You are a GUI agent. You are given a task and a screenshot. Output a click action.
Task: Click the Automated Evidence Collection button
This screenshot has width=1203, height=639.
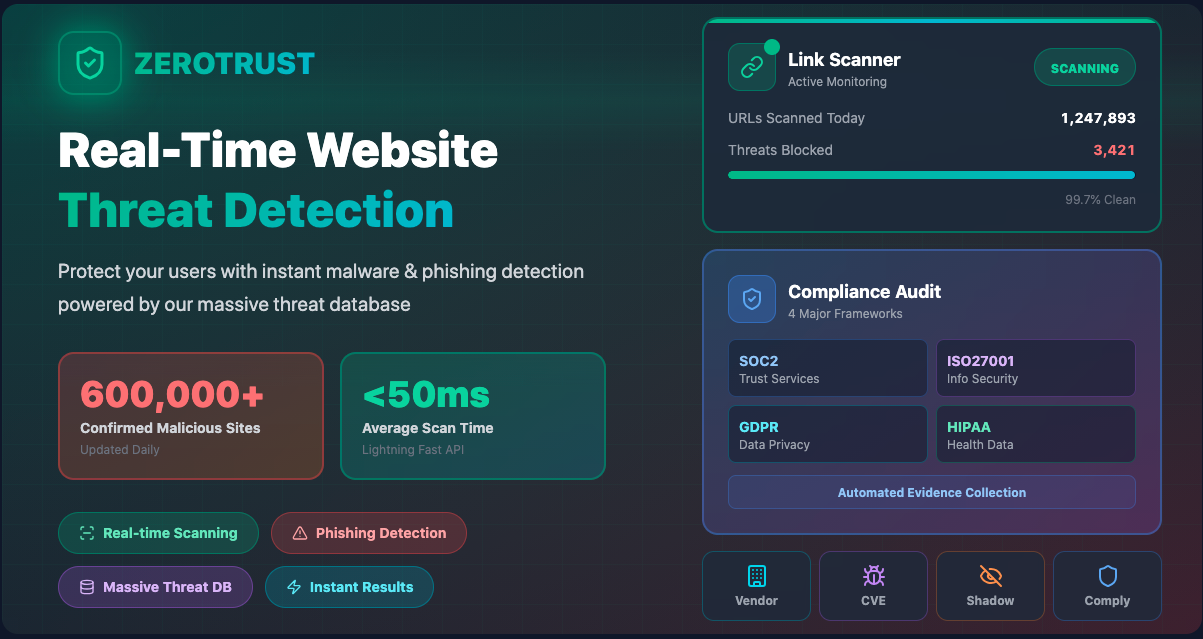(x=931, y=492)
